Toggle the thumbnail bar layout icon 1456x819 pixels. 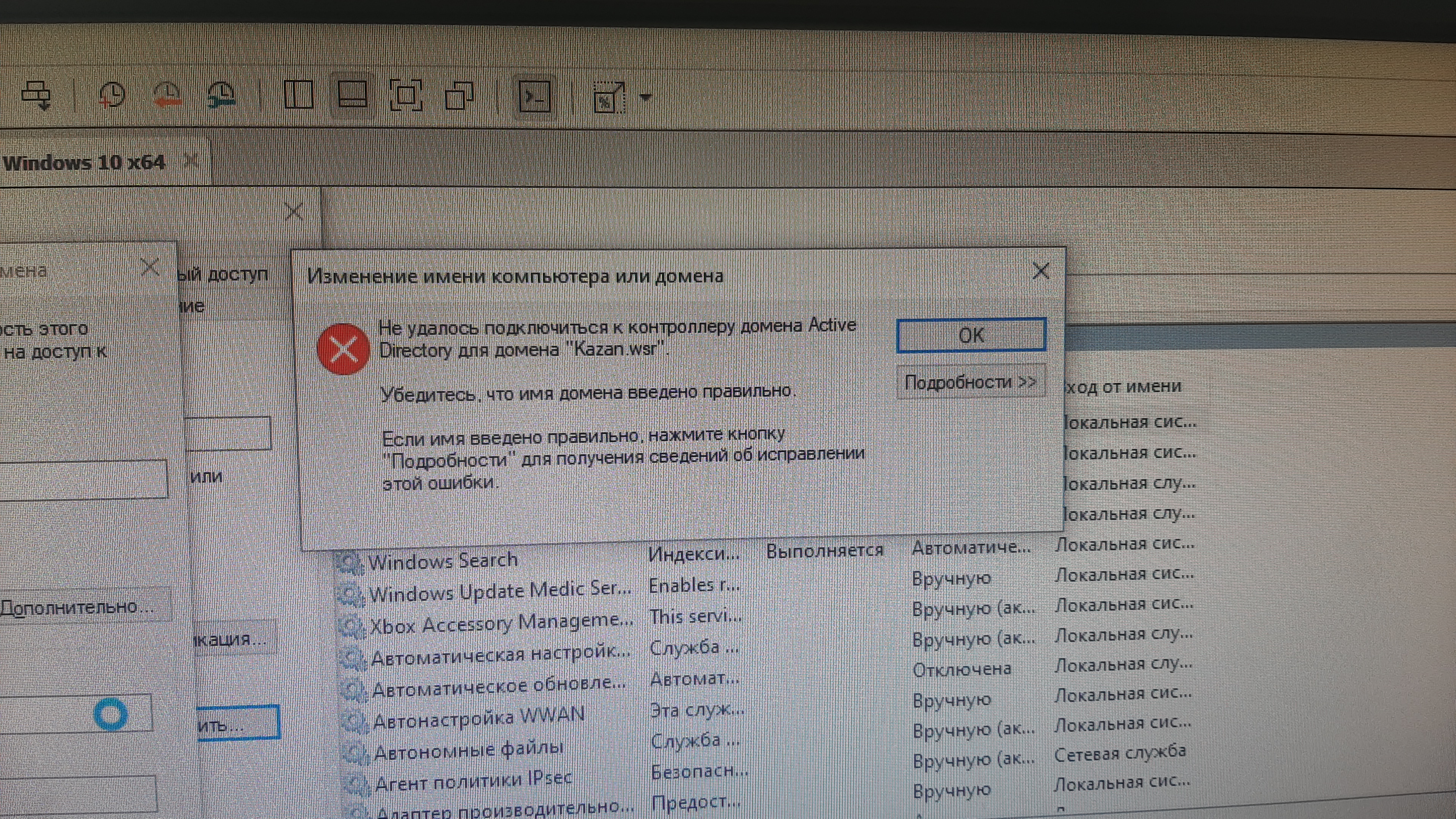click(x=352, y=94)
